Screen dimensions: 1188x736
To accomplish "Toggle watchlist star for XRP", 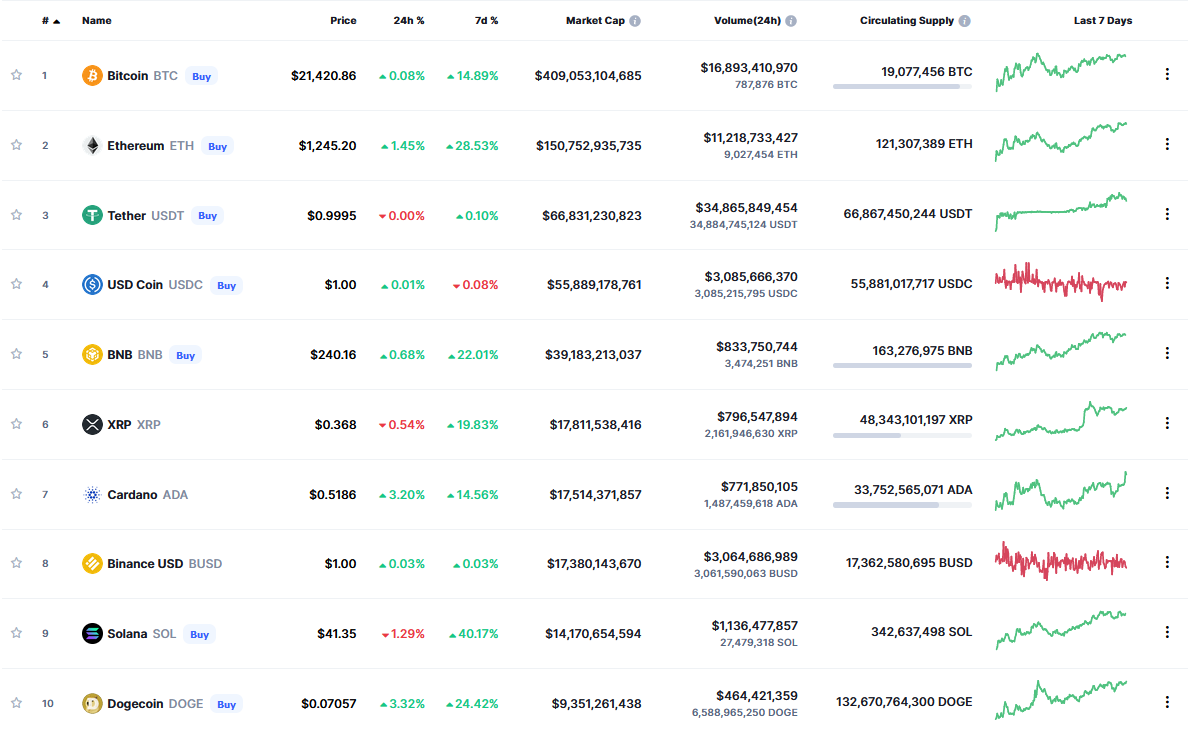I will click(x=16, y=424).
